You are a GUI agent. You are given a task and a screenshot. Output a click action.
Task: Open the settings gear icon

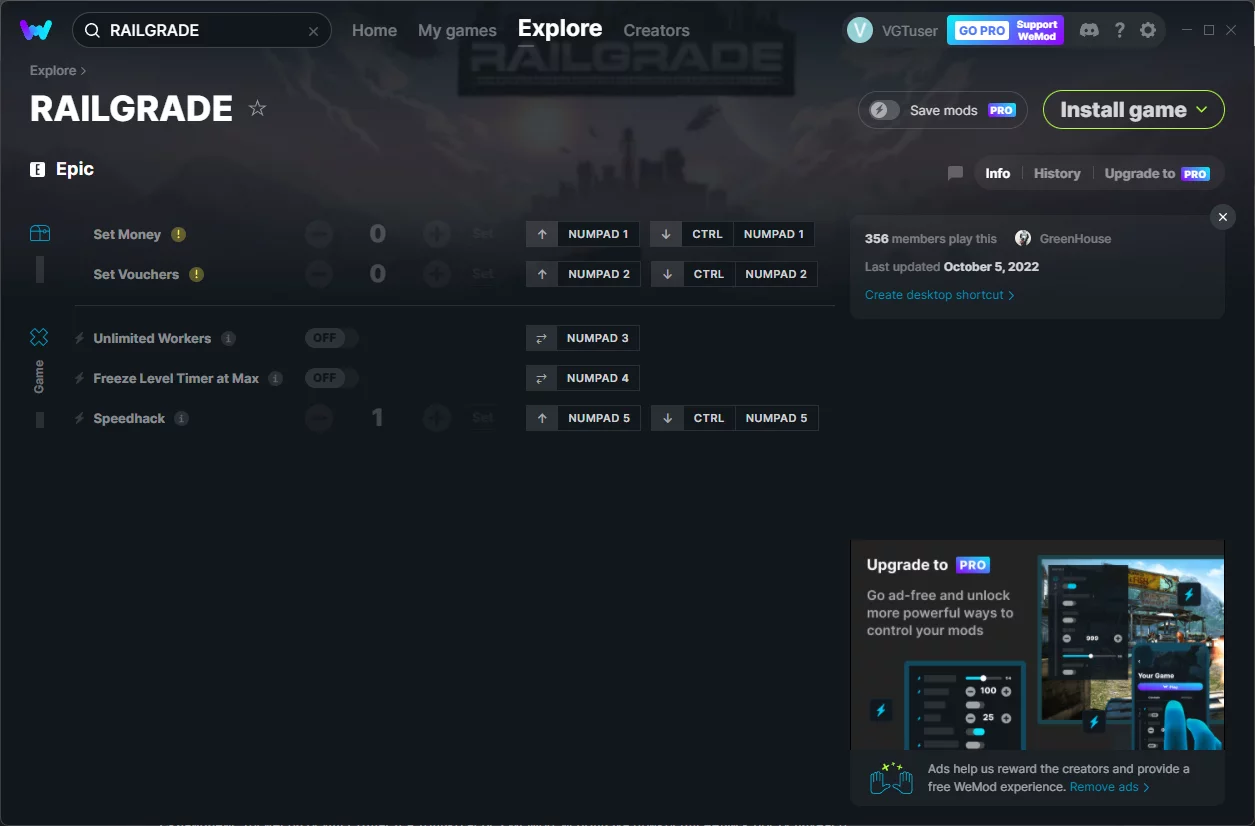(x=1148, y=30)
